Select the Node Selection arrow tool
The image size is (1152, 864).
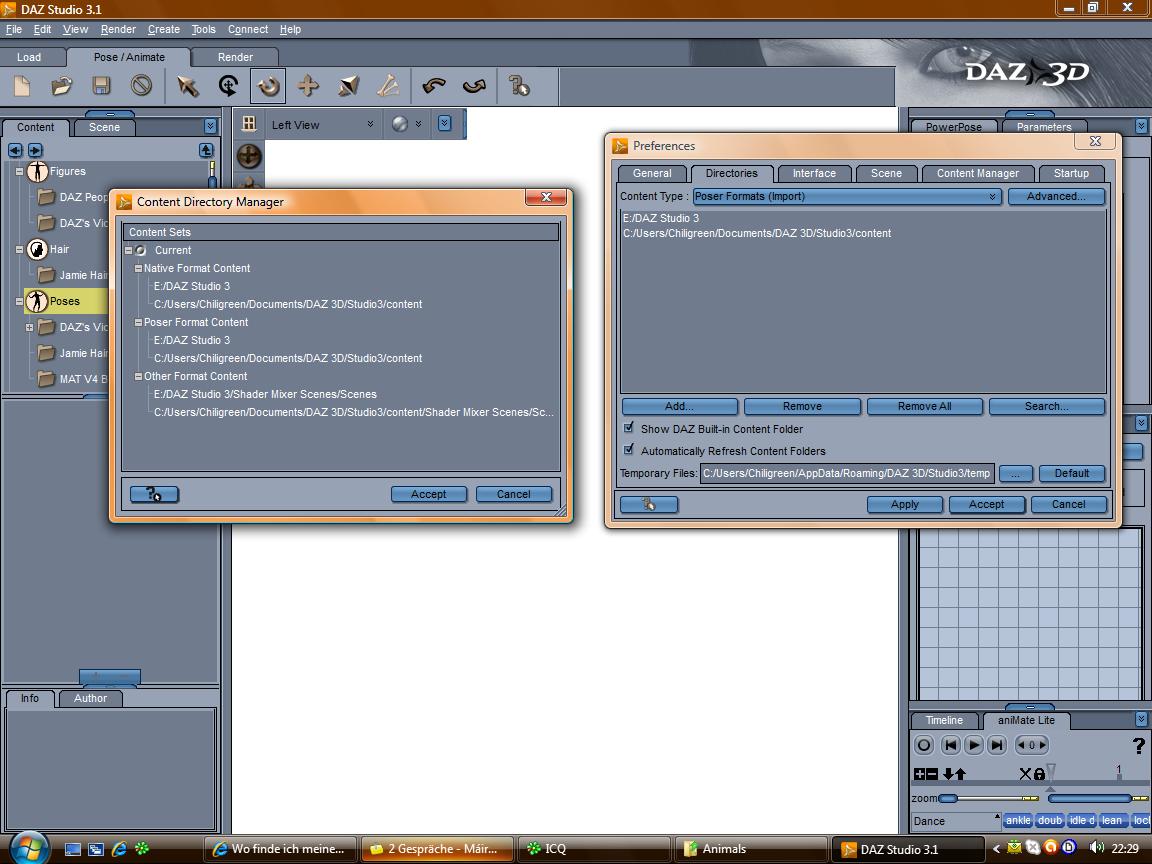coord(187,86)
